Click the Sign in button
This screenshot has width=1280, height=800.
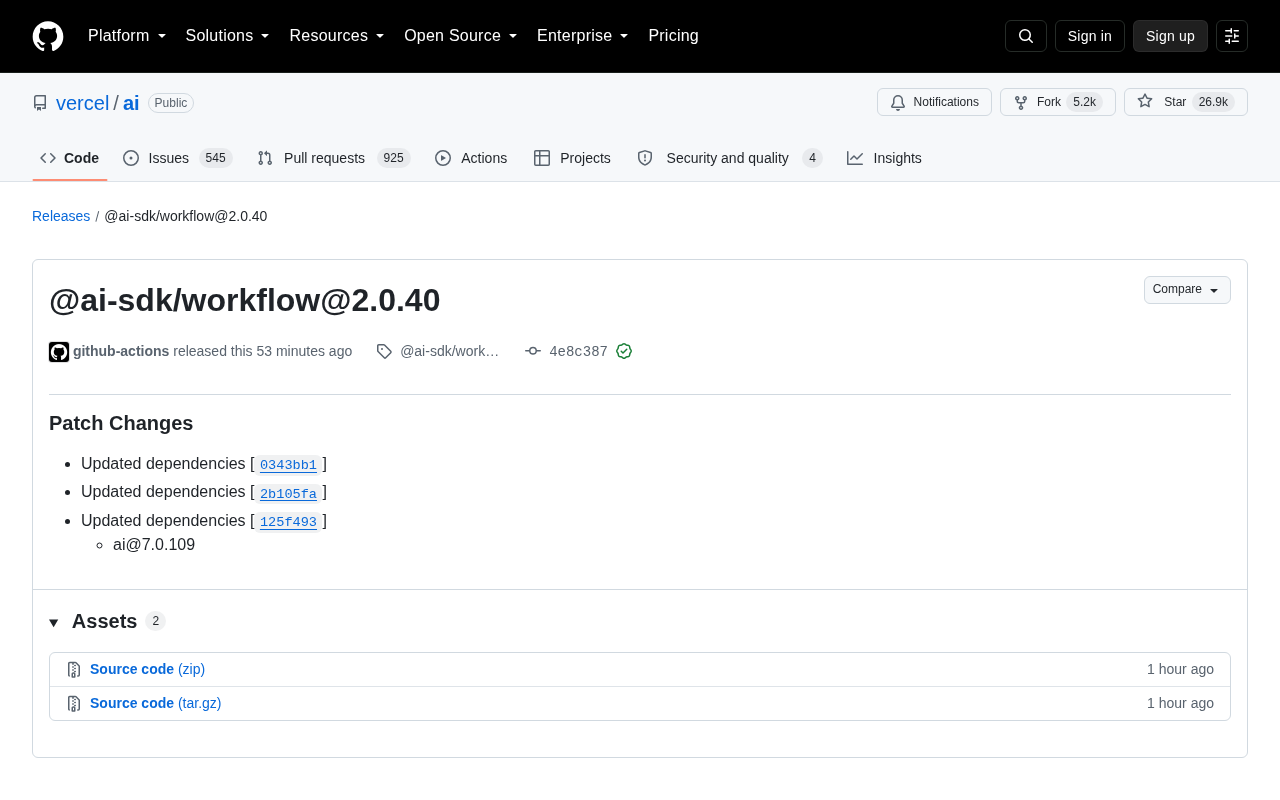coord(1090,36)
